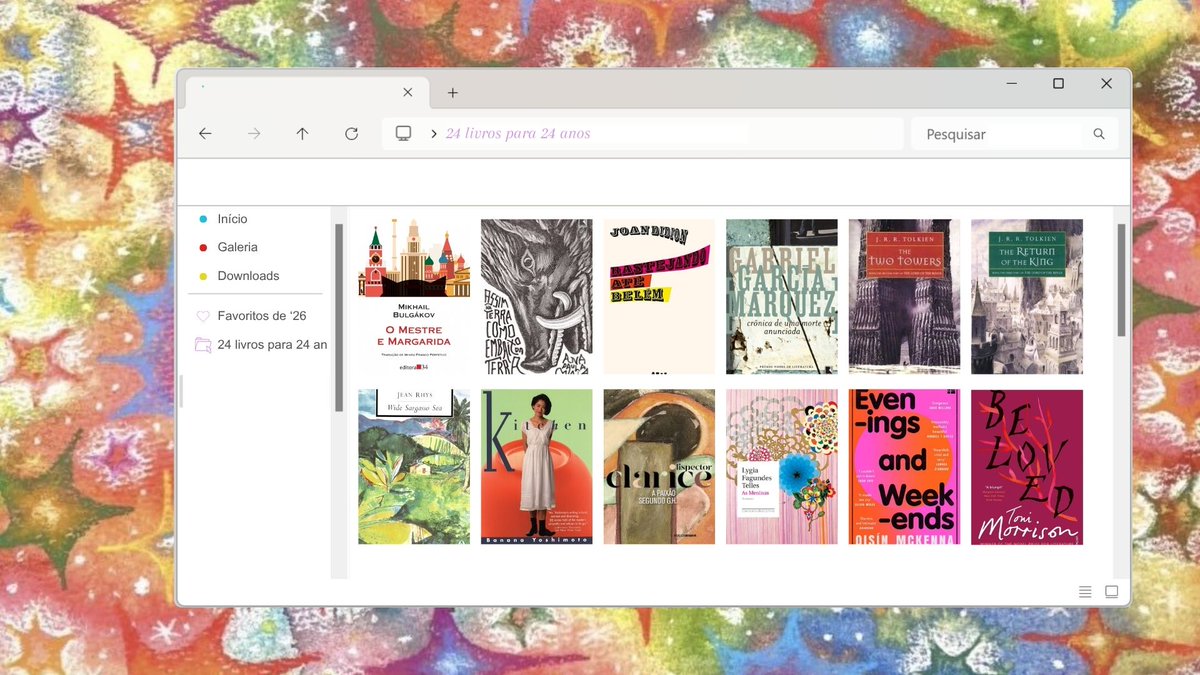Switch to details list view icon
This screenshot has height=675, width=1200.
[x=1085, y=592]
